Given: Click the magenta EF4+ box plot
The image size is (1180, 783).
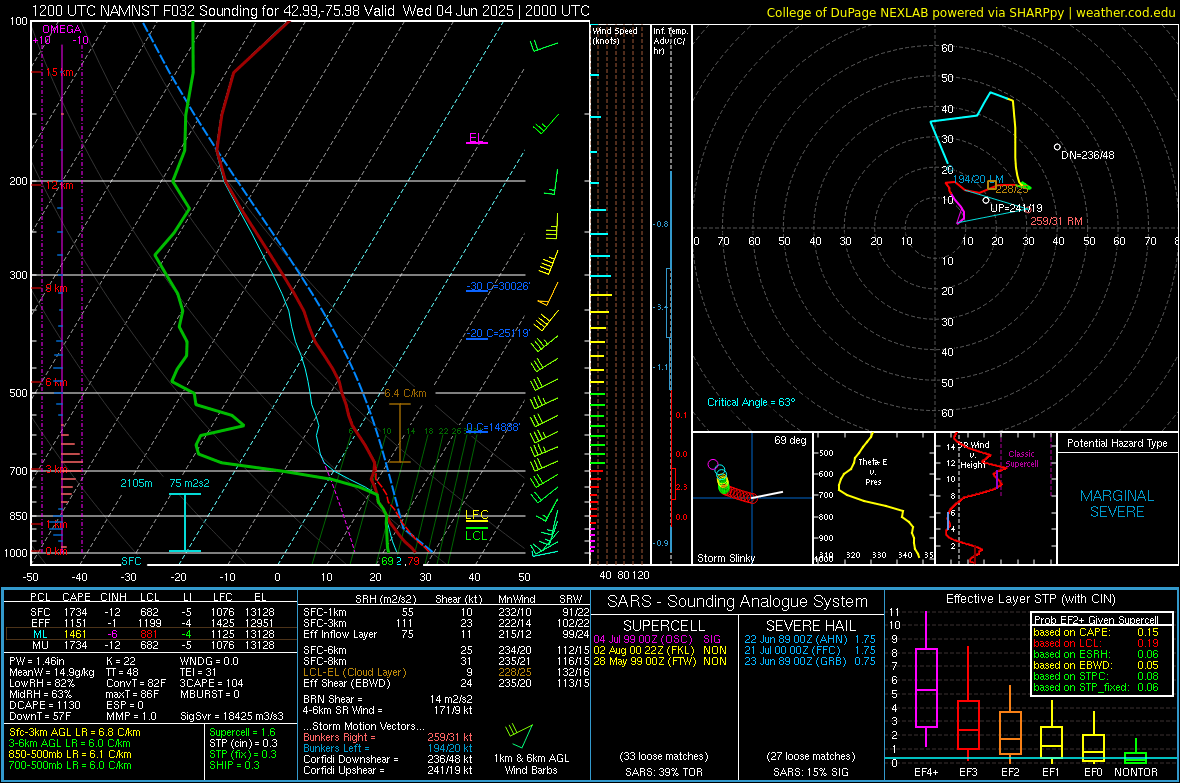Looking at the screenshot, I should click(x=926, y=679).
